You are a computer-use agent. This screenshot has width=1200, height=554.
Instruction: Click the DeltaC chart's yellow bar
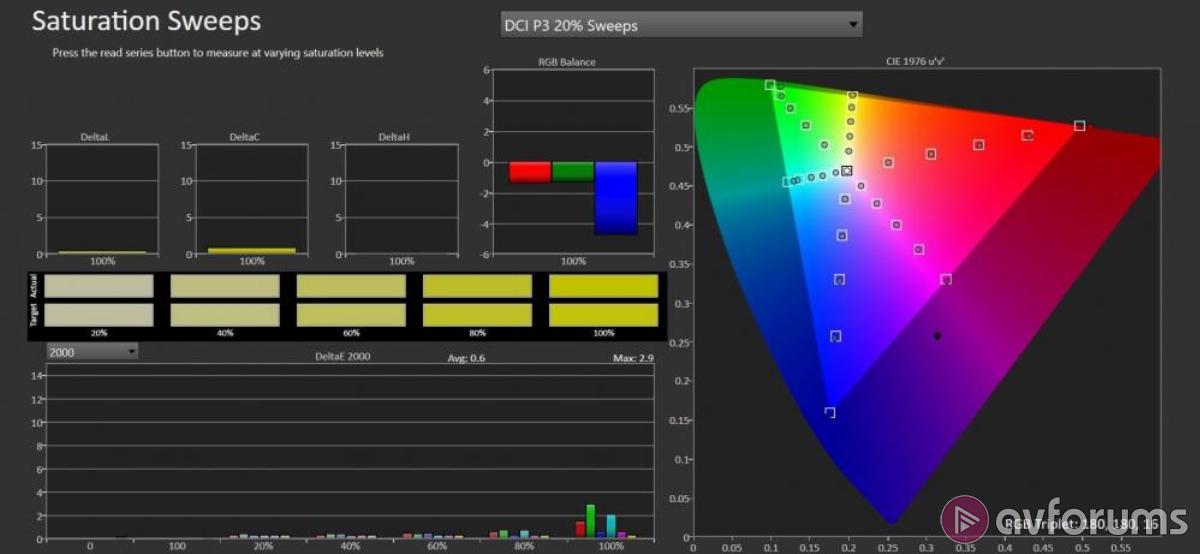[x=252, y=250]
